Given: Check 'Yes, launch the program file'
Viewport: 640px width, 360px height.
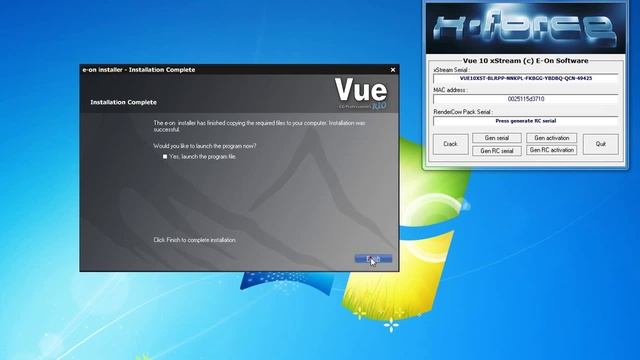Looking at the screenshot, I should pos(165,156).
